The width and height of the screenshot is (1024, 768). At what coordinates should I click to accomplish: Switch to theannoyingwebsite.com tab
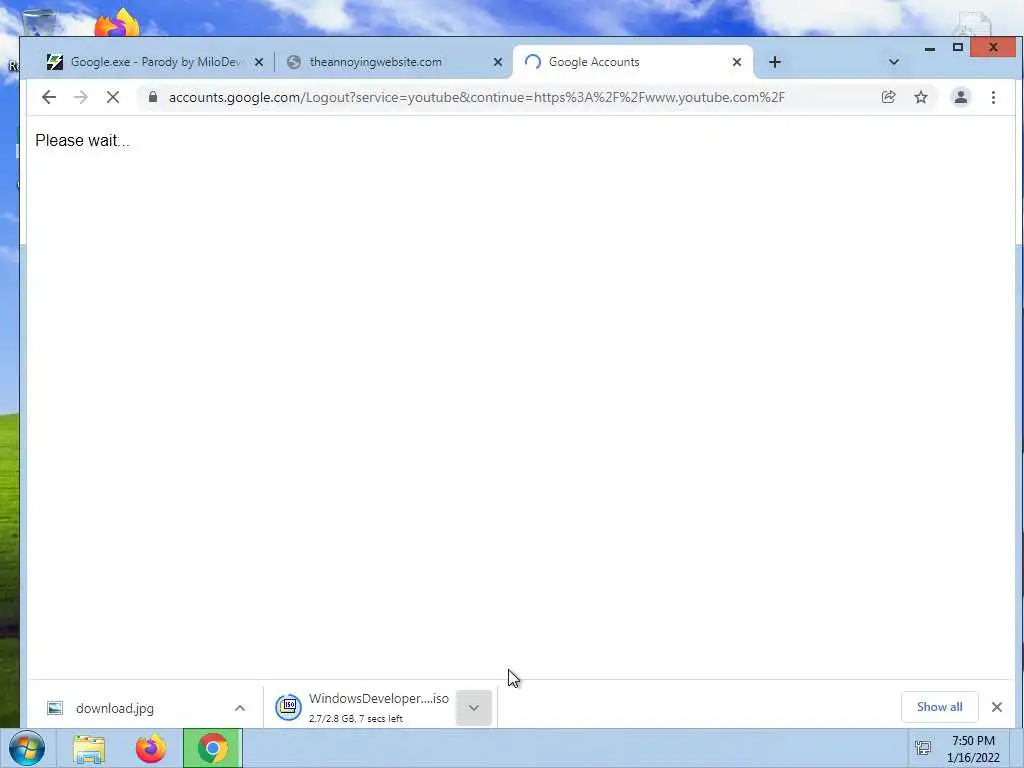point(395,62)
